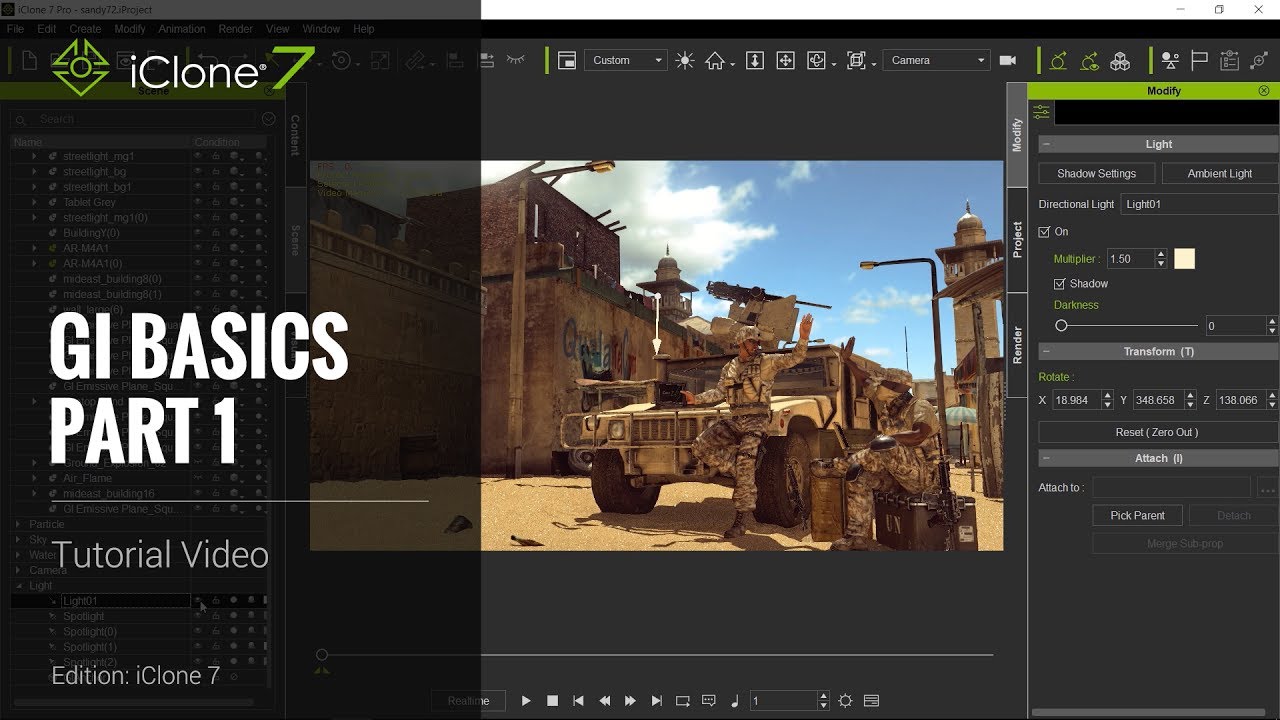Image resolution: width=1280 pixels, height=720 pixels.
Task: Click the video camera icon next to Camera
Action: pyautogui.click(x=1008, y=60)
